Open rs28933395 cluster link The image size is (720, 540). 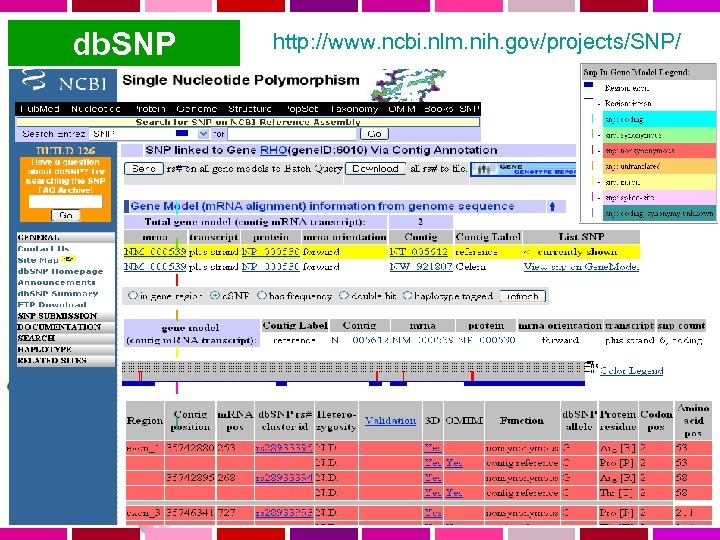[x=284, y=447]
